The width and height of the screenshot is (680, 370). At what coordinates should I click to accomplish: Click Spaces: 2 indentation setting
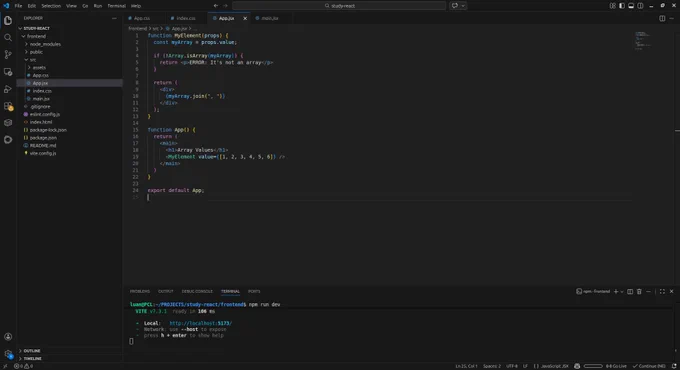(492, 366)
